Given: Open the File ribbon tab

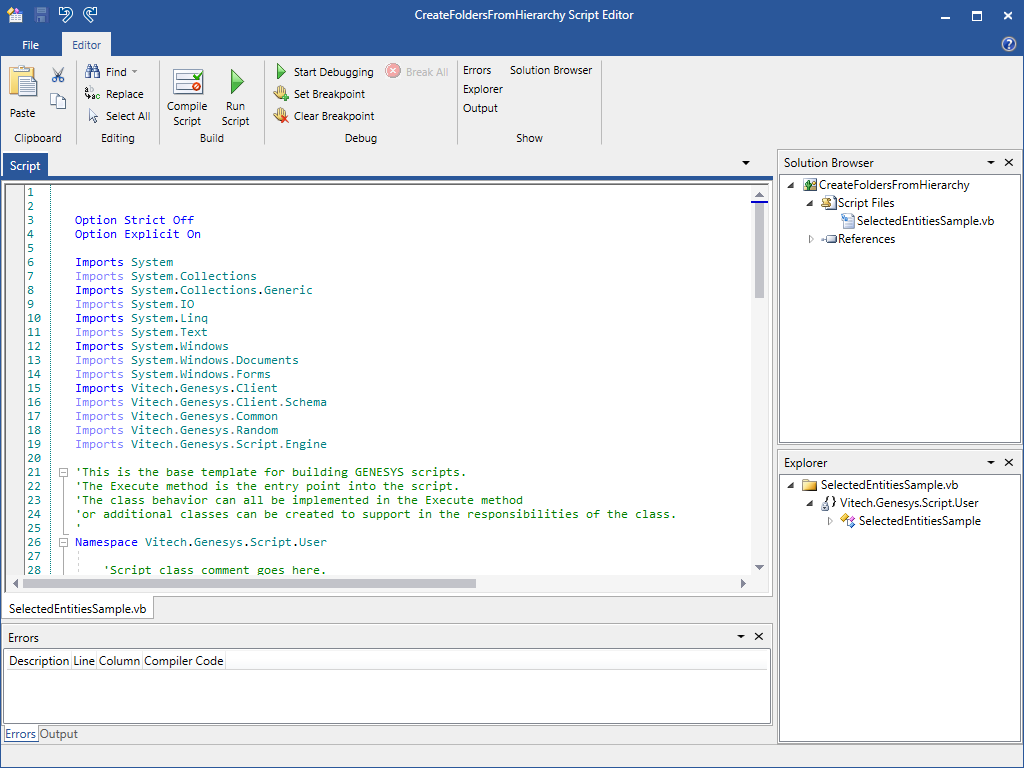Looking at the screenshot, I should pos(30,45).
